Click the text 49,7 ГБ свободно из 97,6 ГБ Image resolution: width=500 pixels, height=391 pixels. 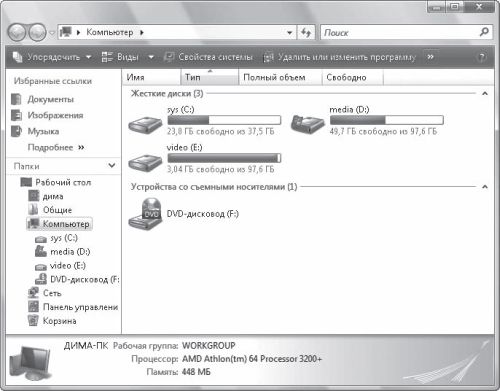[x=383, y=131]
